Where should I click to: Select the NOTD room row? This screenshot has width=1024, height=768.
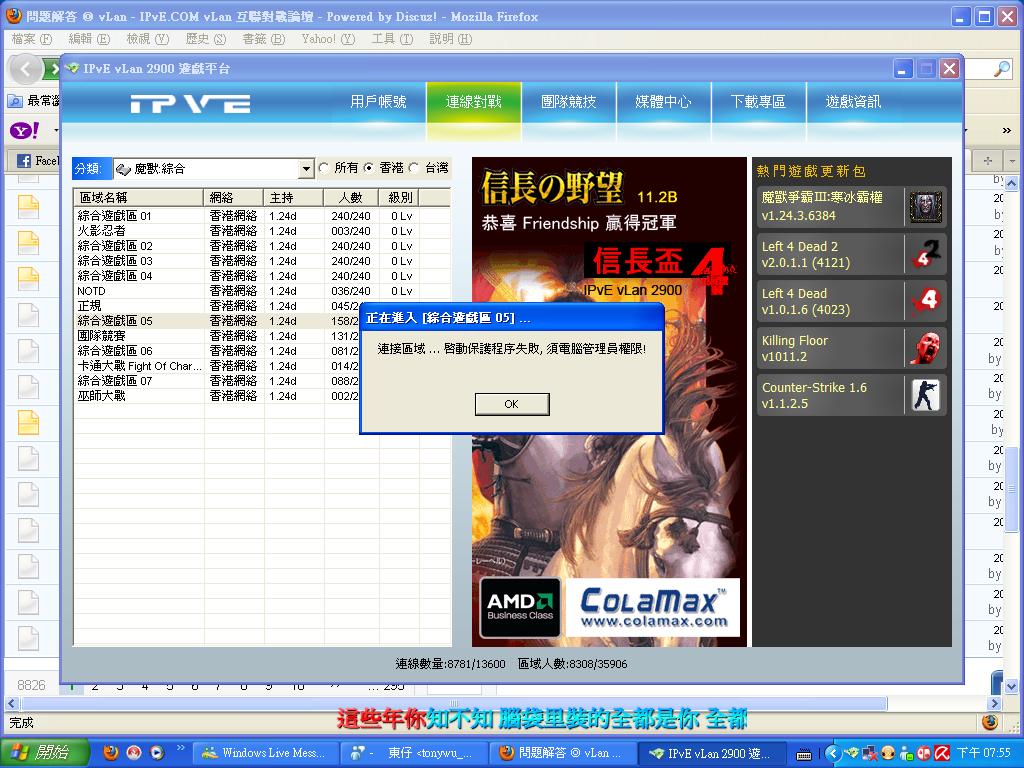point(261,291)
